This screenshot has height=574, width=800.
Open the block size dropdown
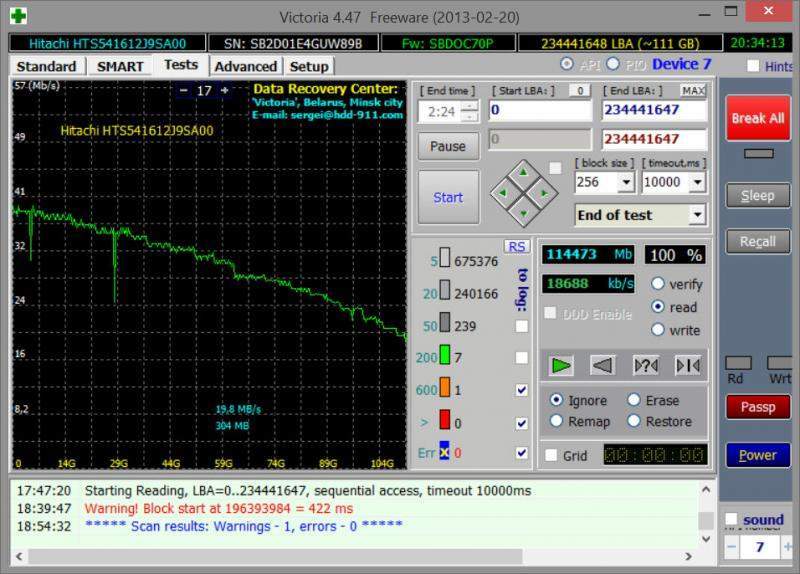coord(625,183)
